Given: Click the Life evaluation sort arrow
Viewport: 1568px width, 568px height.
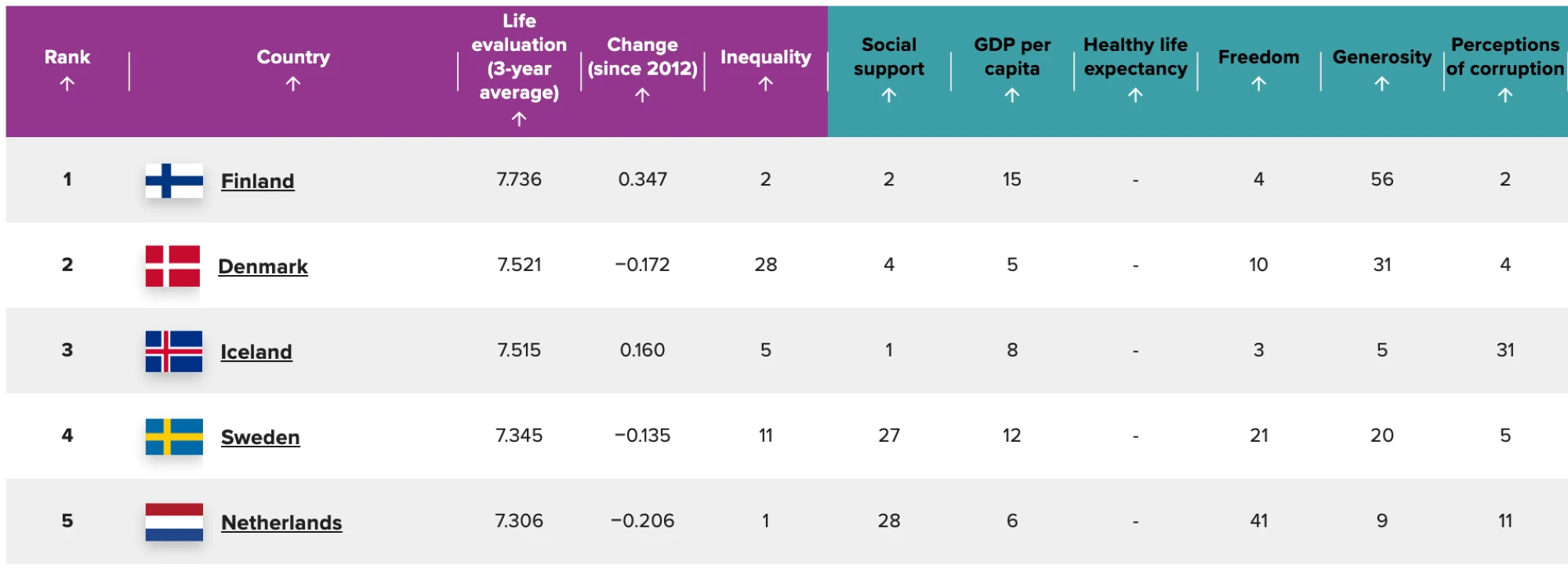Looking at the screenshot, I should click(x=519, y=119).
